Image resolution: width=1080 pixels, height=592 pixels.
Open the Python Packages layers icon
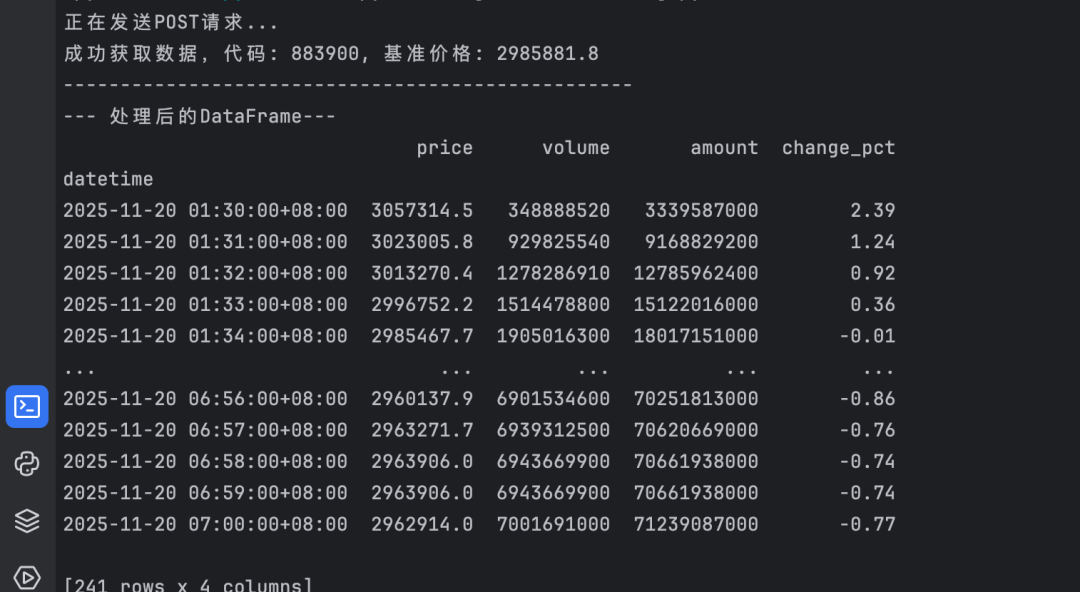[x=27, y=520]
